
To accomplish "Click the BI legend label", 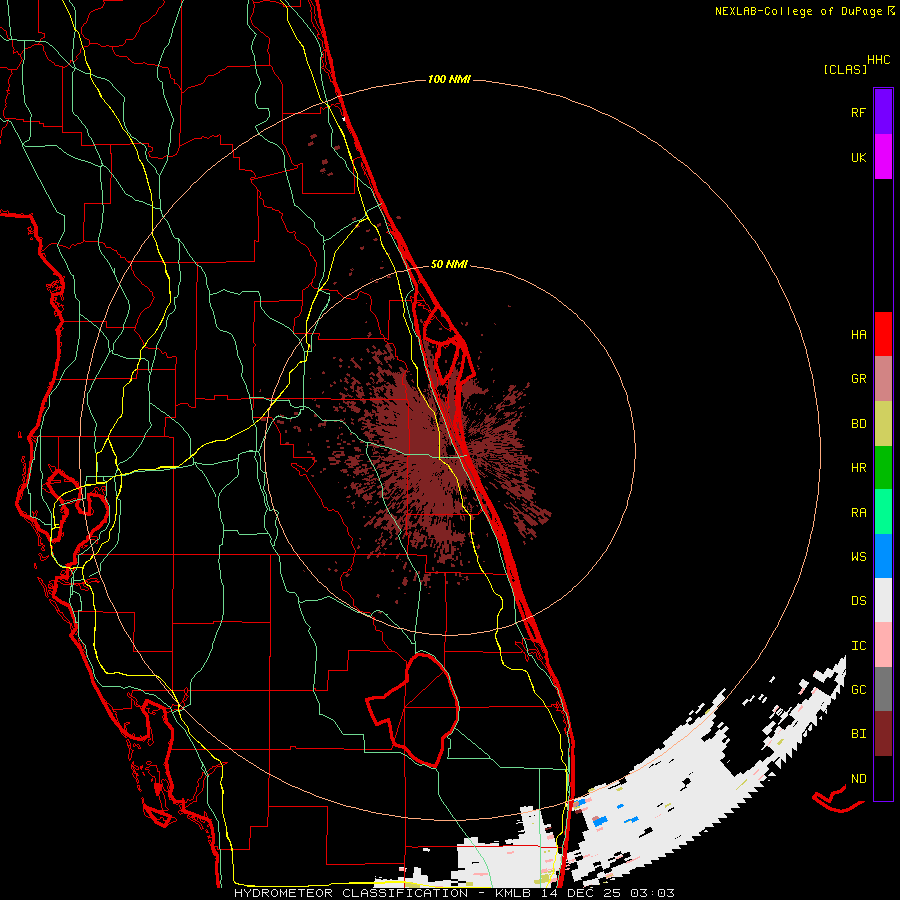I will tap(858, 734).
